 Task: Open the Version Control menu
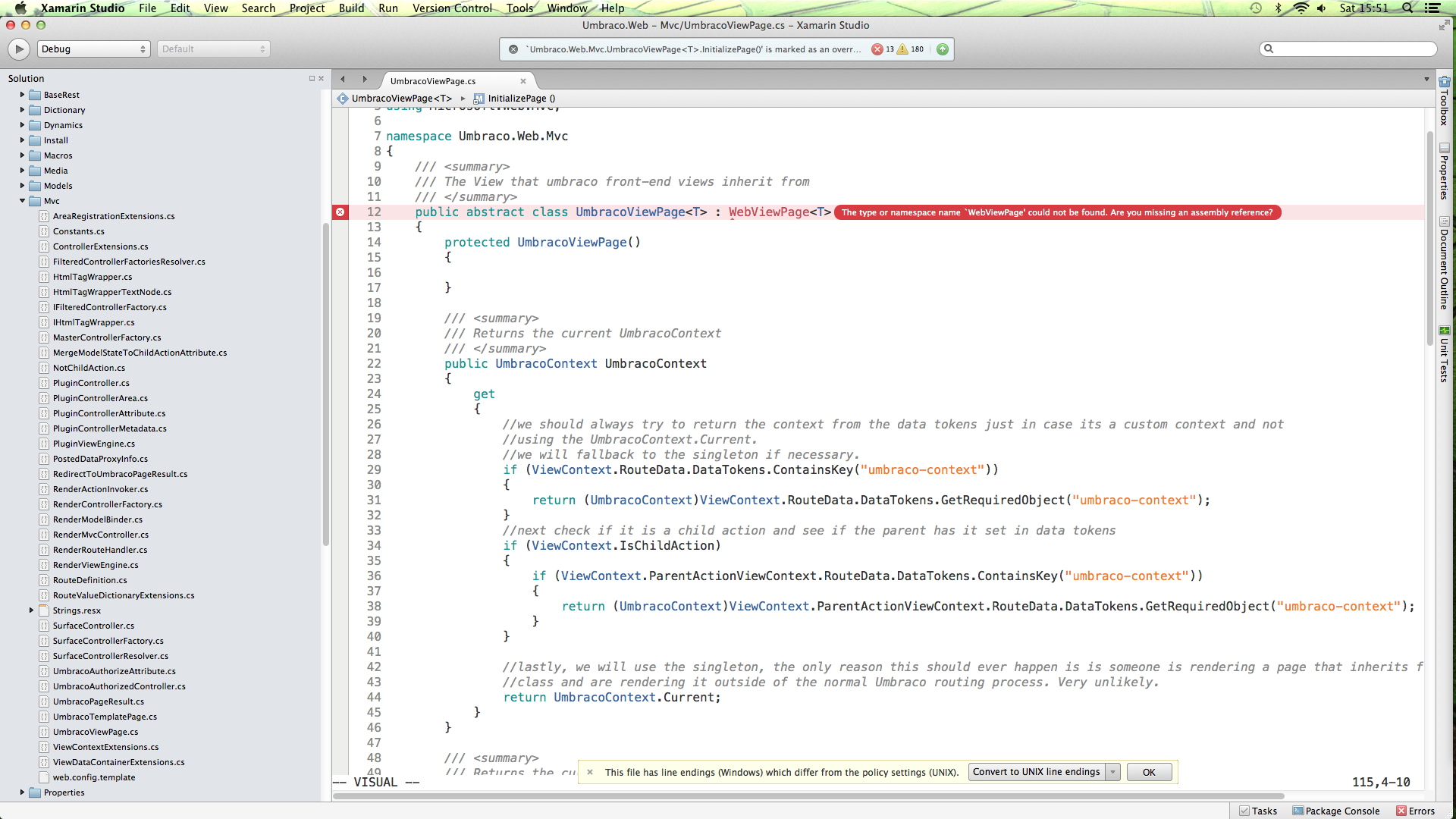(x=452, y=8)
